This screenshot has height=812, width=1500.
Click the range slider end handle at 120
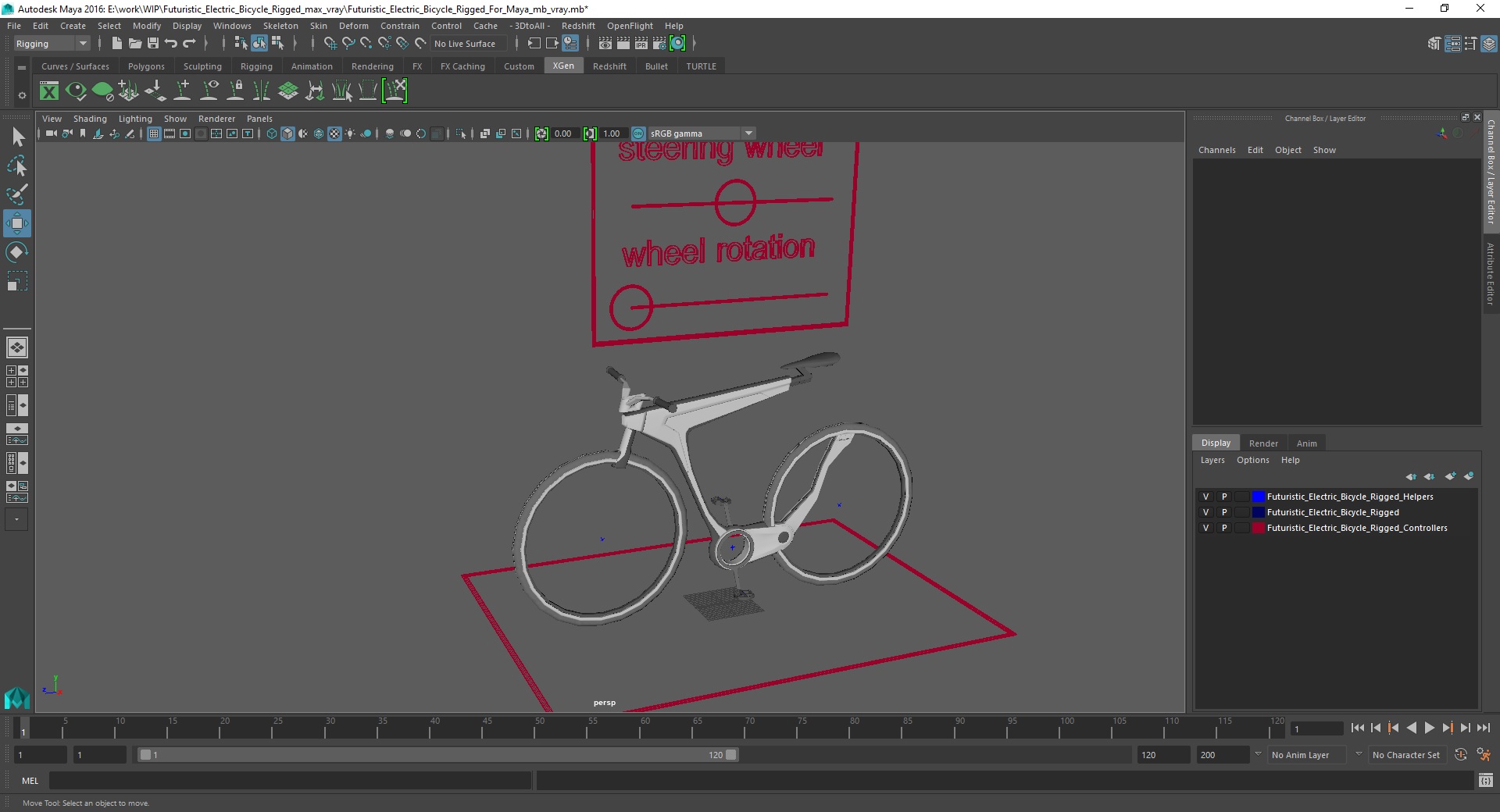[730, 755]
